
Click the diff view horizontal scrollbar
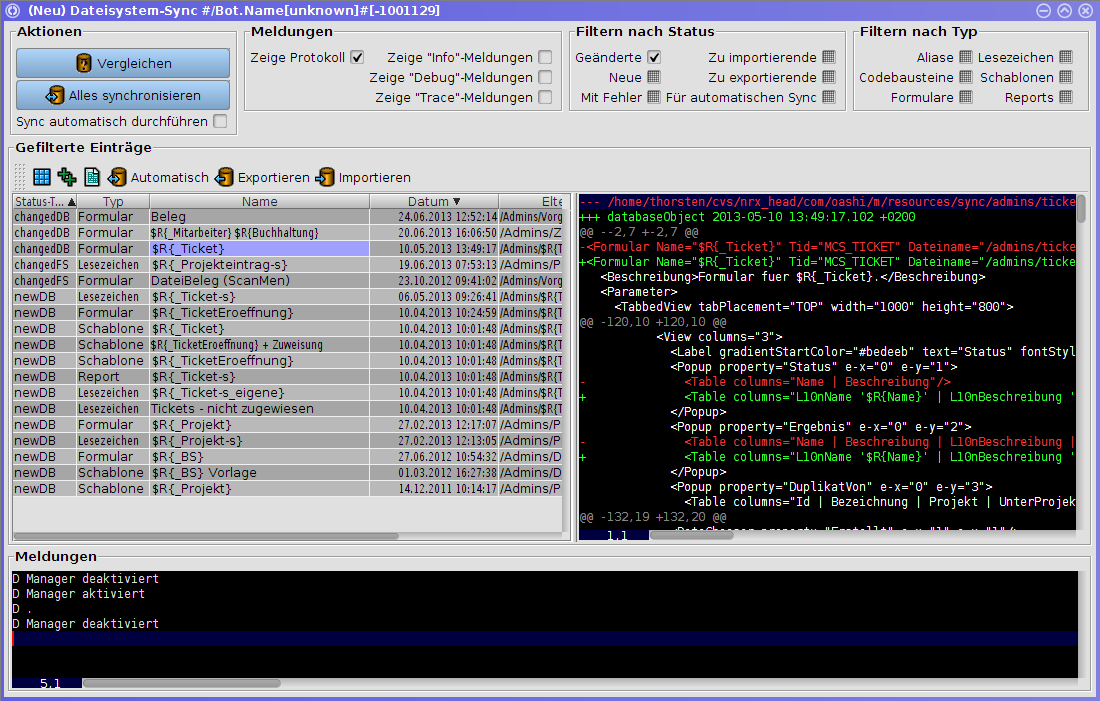pyautogui.click(x=690, y=535)
